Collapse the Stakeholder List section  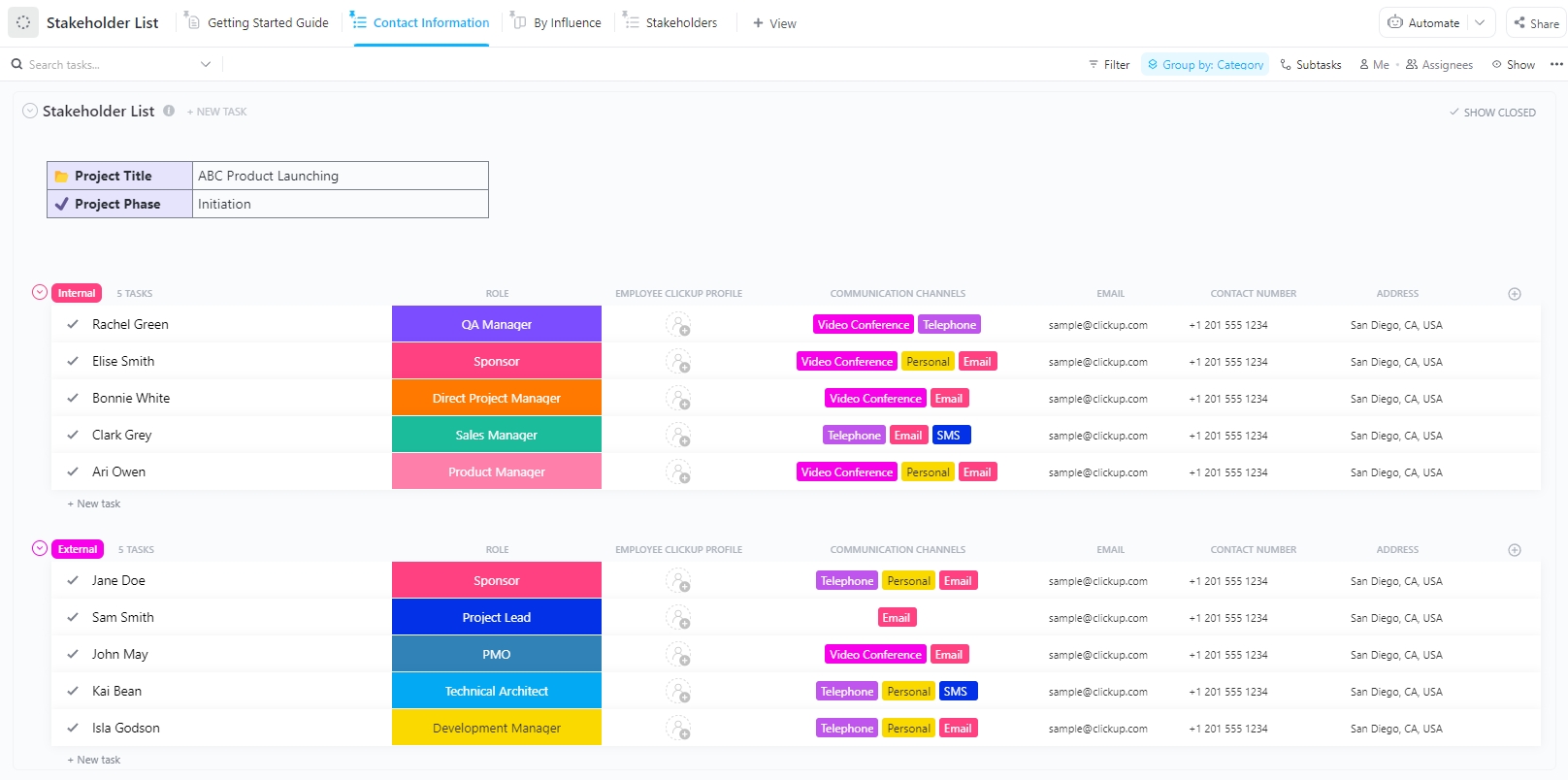(30, 111)
